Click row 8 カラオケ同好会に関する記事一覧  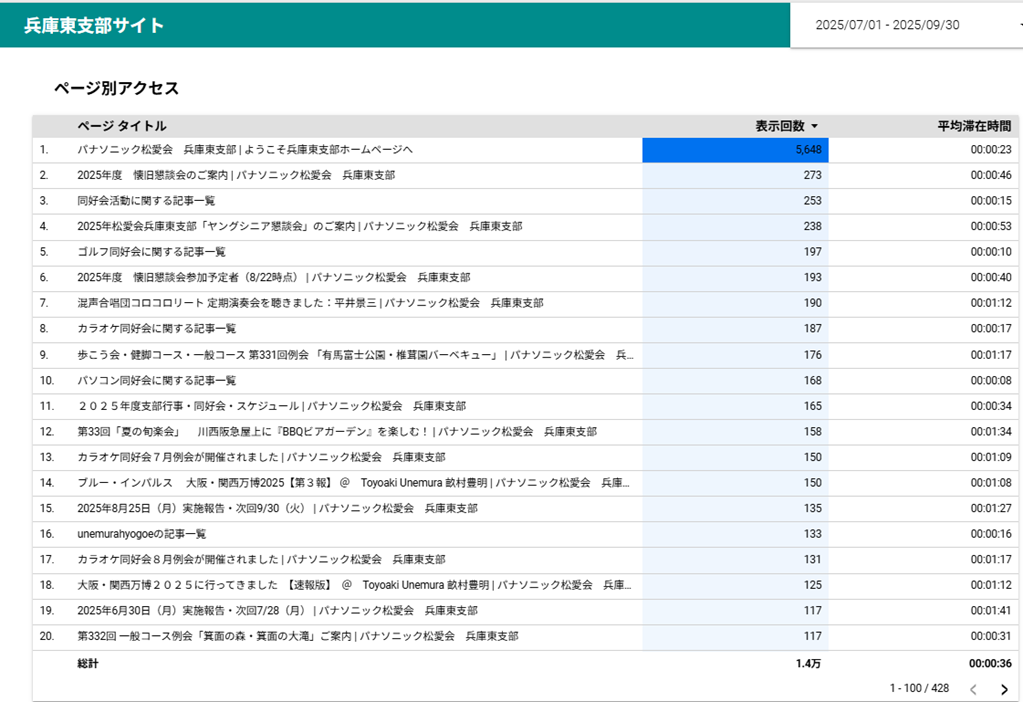click(x=156, y=328)
